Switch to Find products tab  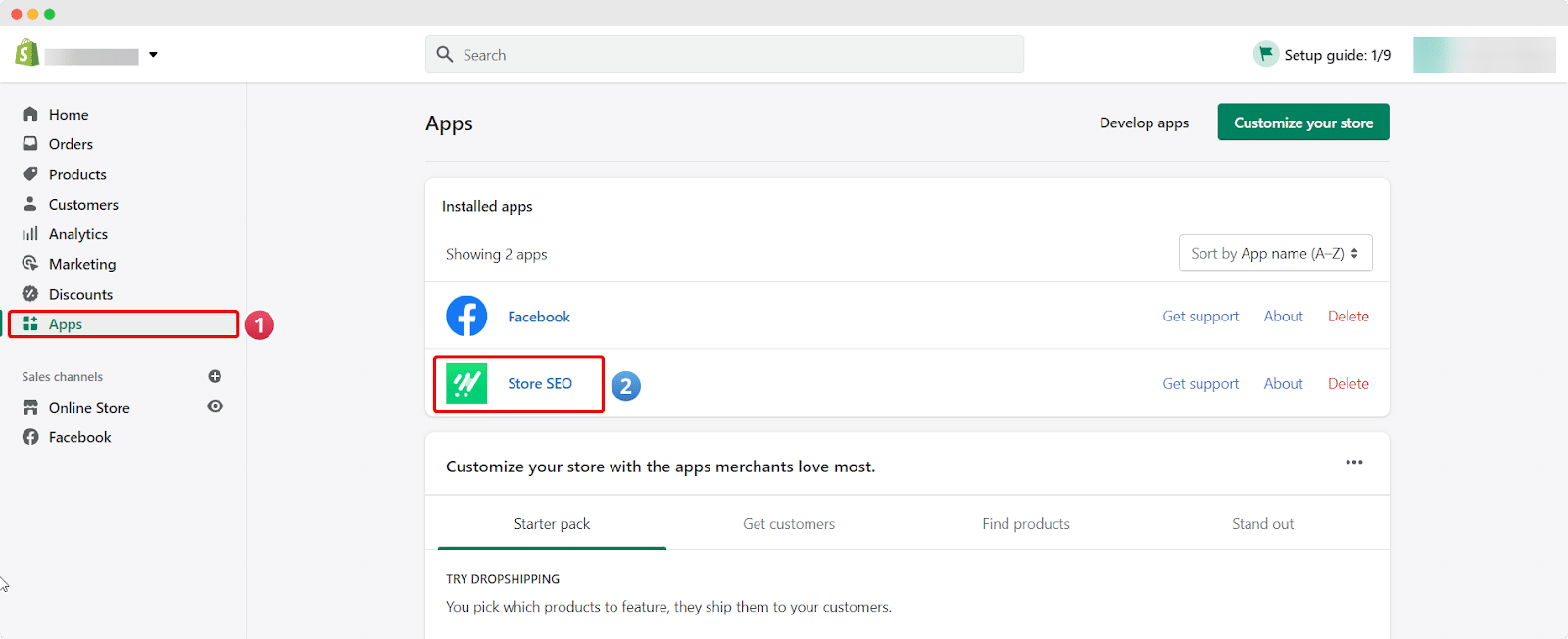1026,524
